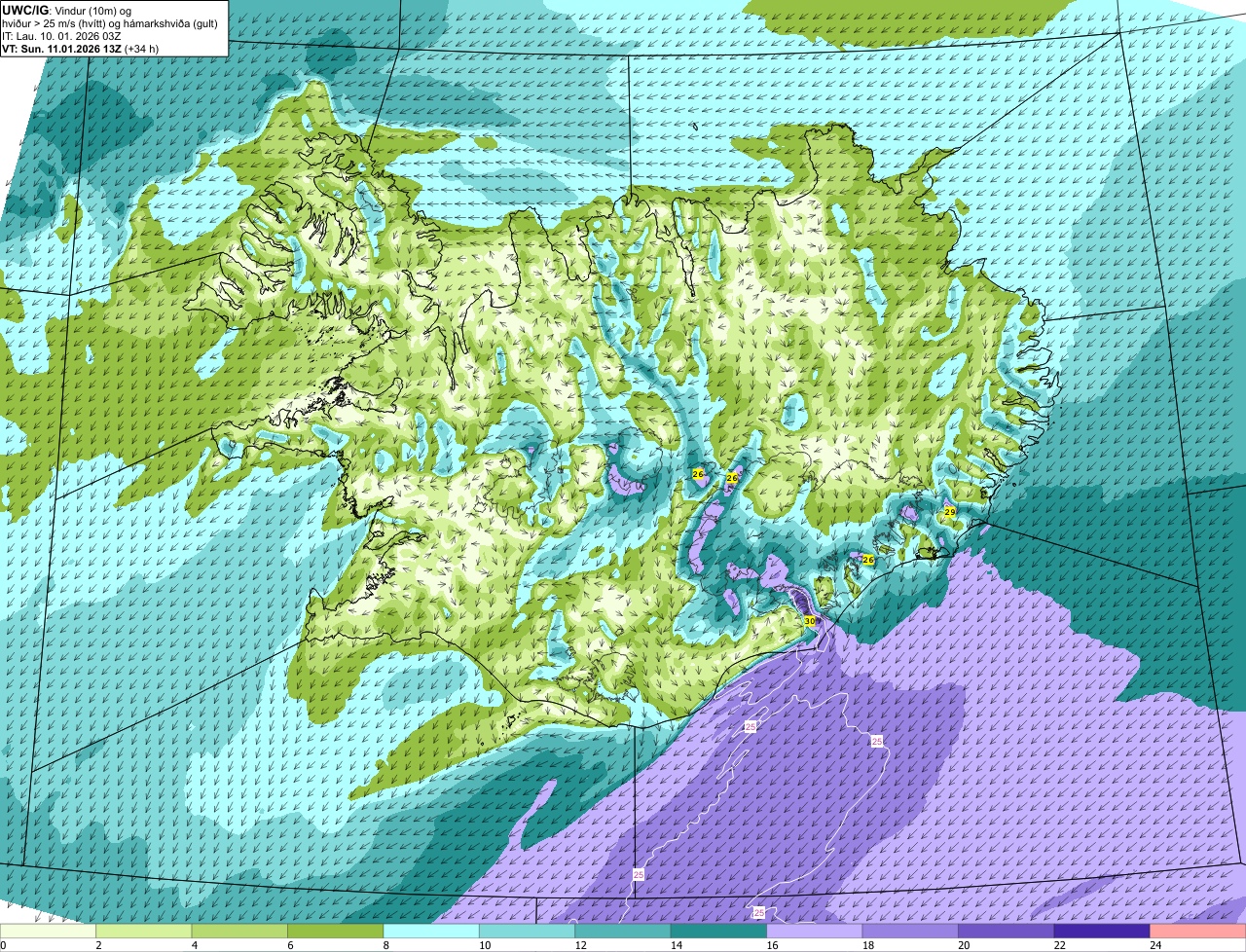Image resolution: width=1246 pixels, height=952 pixels.
Task: Click legend tick label "8"
Action: [385, 945]
